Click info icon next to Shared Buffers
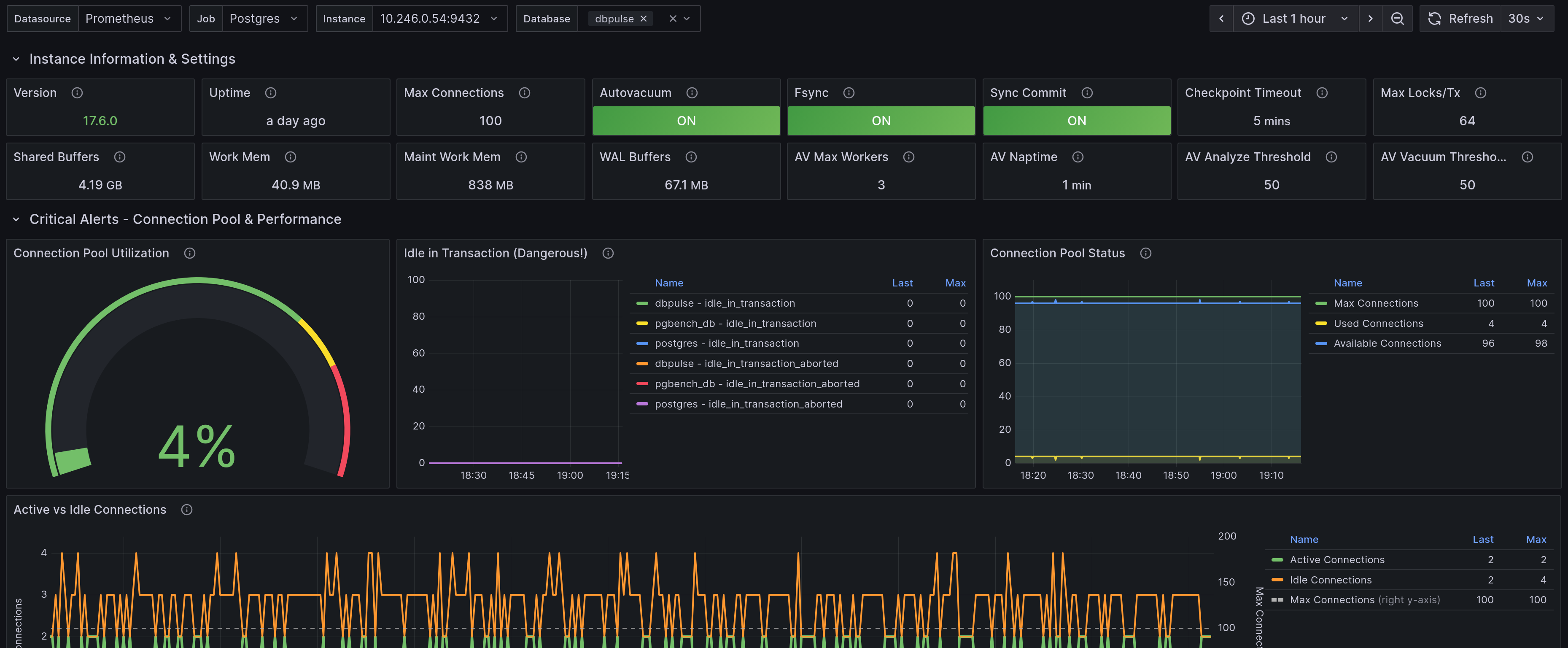The width and height of the screenshot is (1568, 648). (120, 157)
